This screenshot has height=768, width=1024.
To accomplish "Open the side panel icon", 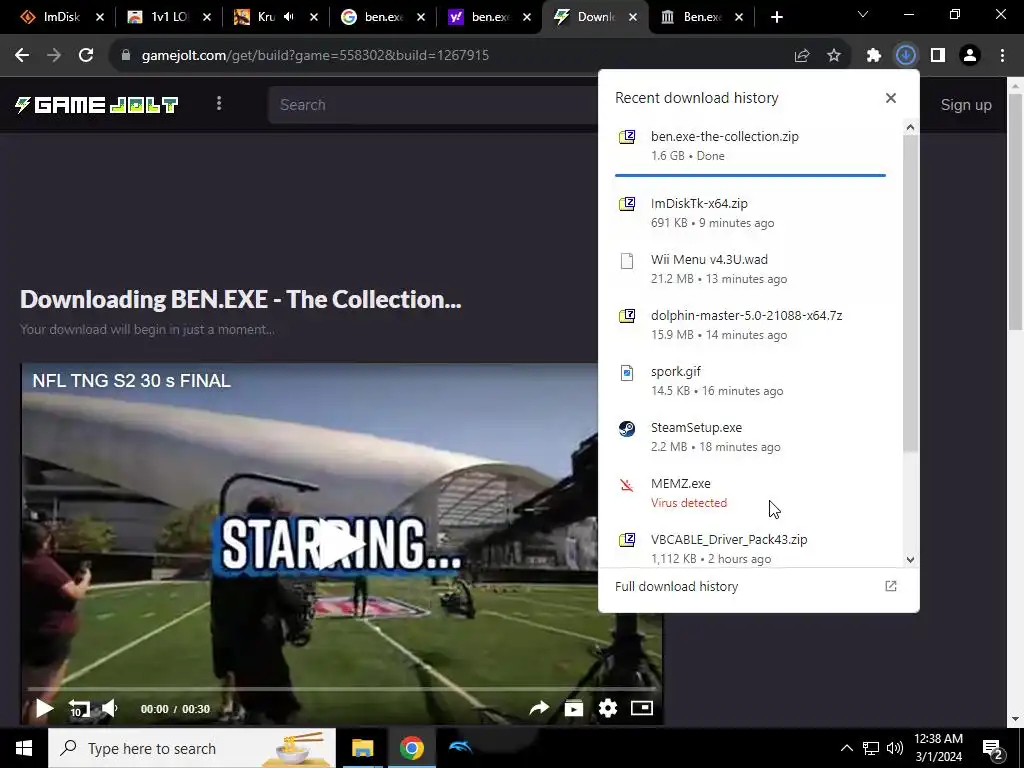I will point(938,56).
